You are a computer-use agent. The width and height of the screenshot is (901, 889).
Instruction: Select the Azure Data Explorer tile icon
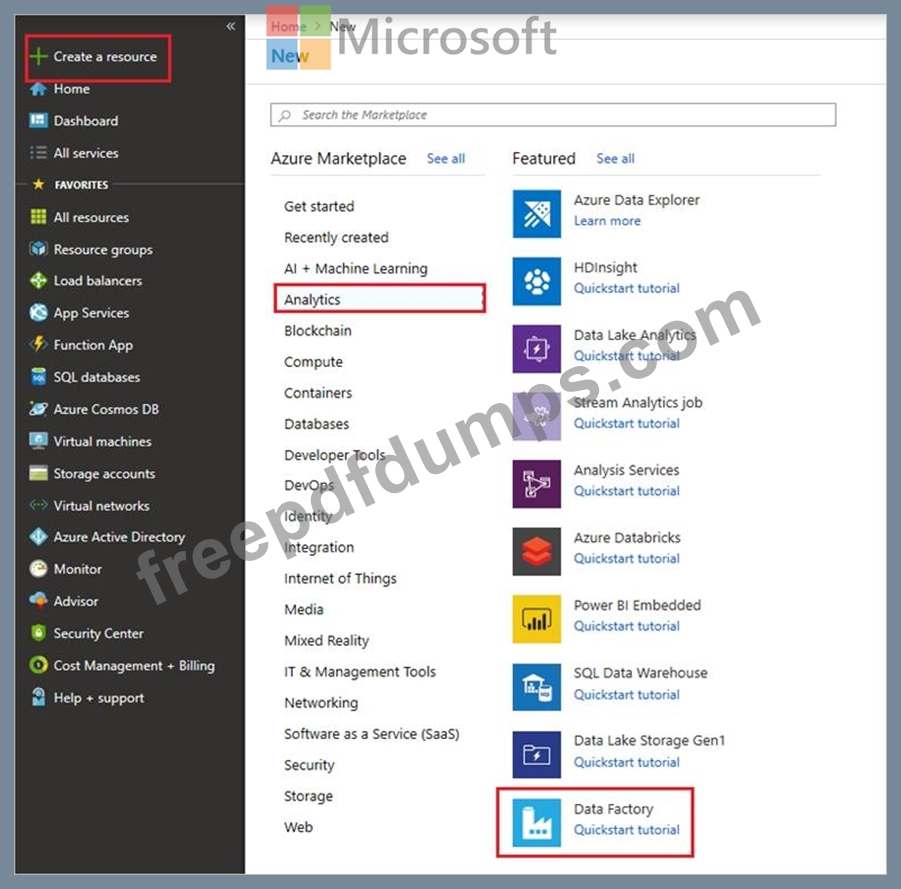click(537, 214)
